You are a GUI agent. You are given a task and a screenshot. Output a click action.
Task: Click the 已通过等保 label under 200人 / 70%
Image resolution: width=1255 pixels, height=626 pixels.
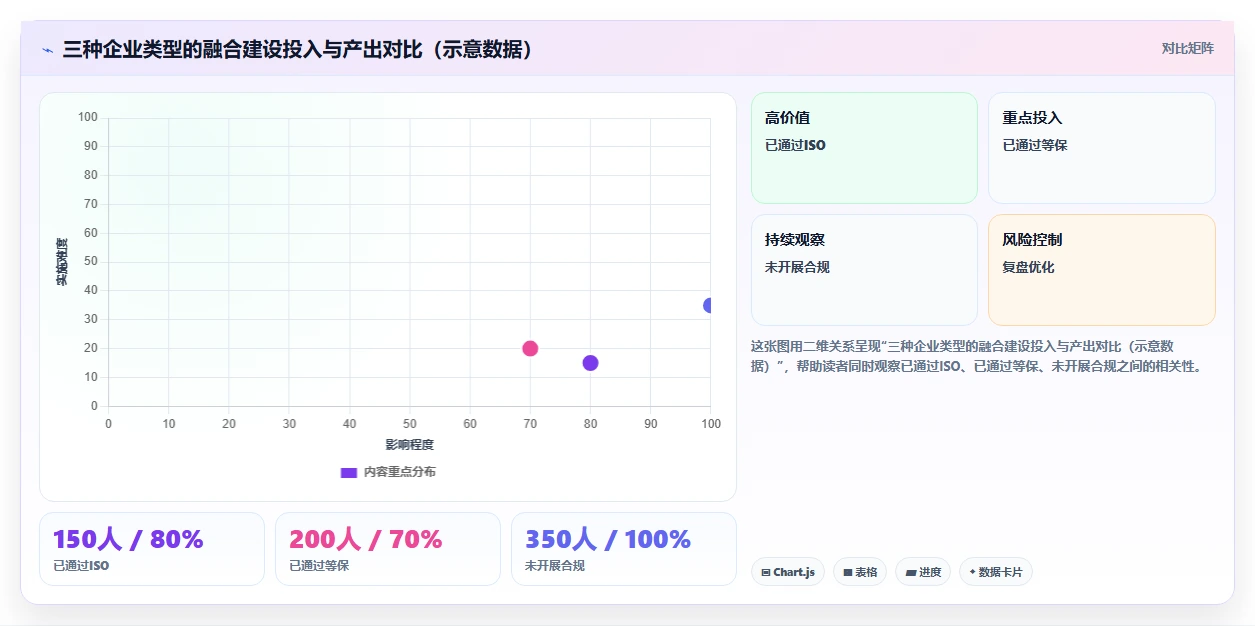319,566
